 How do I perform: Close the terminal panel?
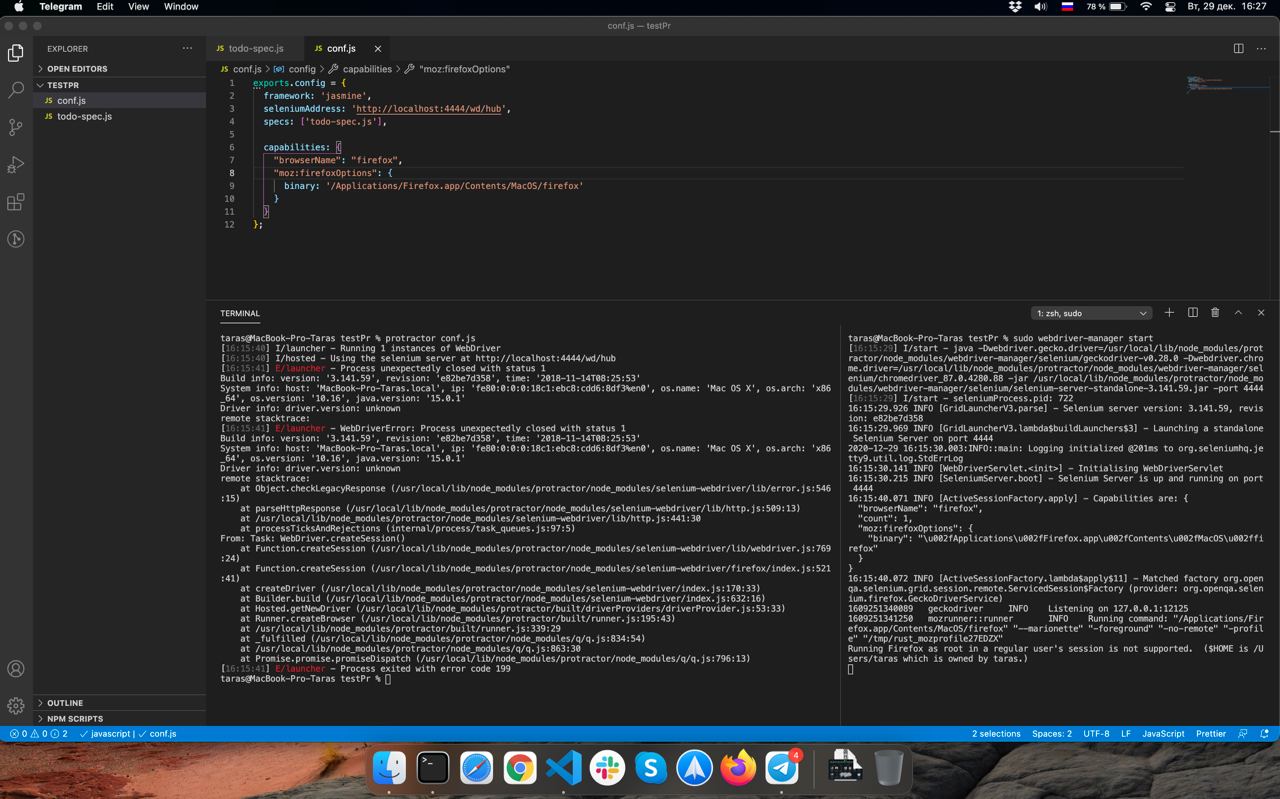tap(1261, 313)
